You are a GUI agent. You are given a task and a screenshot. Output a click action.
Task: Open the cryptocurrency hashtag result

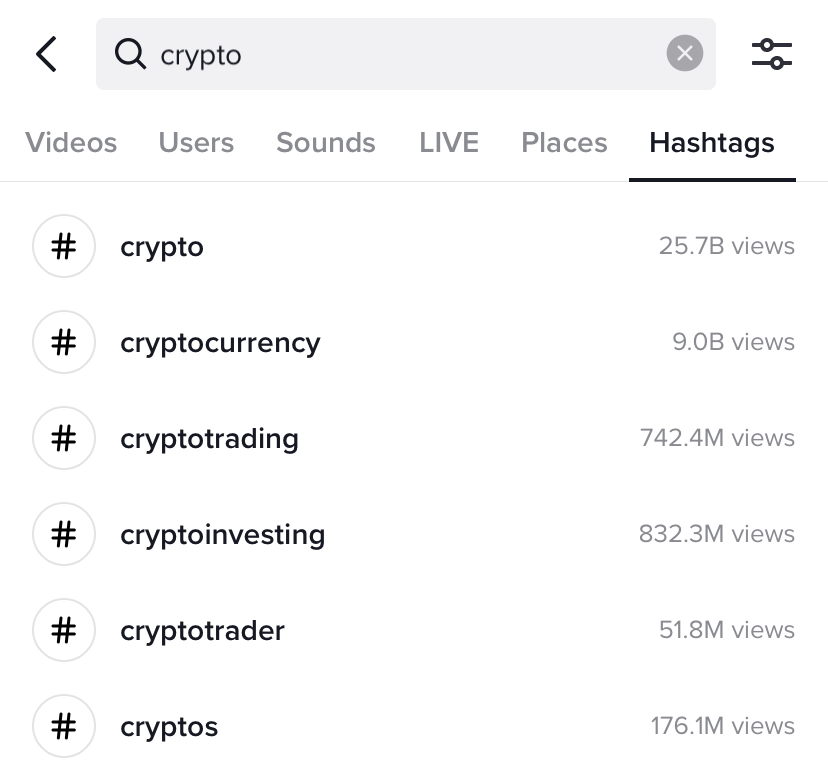(x=220, y=343)
